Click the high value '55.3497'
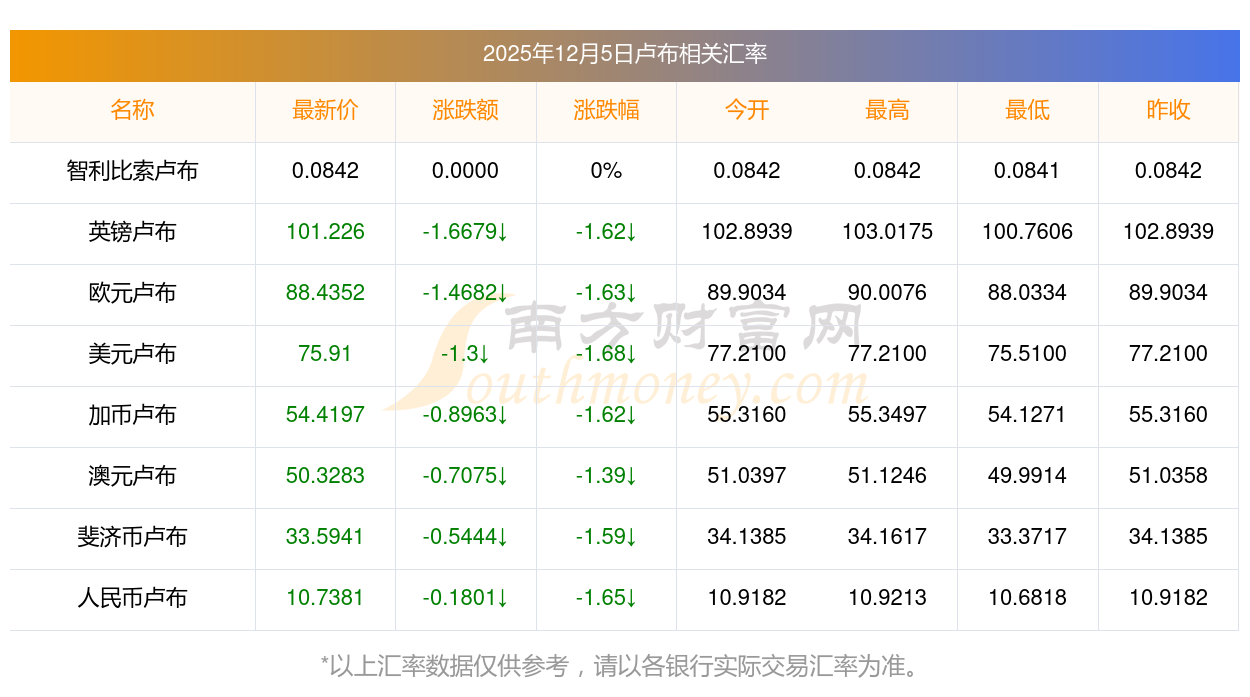Screen dimensions: 1250x697 point(887,415)
